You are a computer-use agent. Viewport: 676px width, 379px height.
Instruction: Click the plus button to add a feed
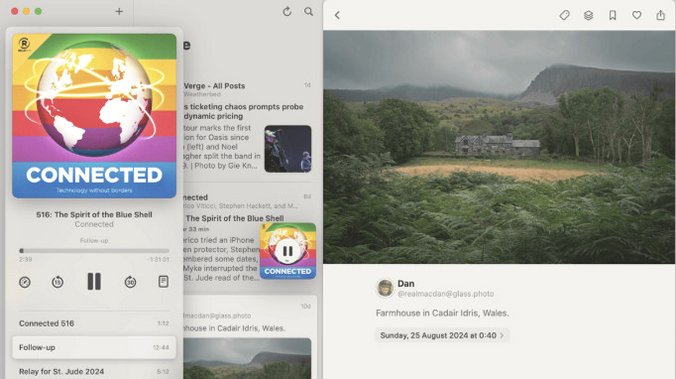pos(119,11)
